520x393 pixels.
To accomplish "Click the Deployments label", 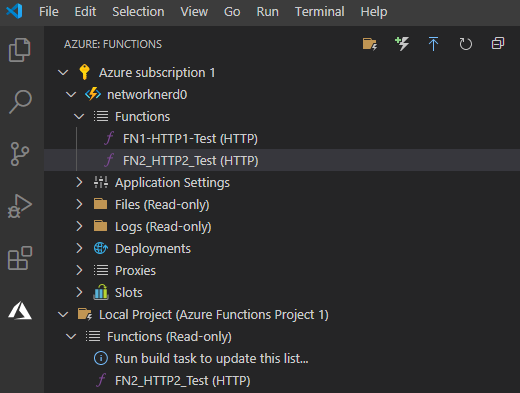I will point(153,249).
